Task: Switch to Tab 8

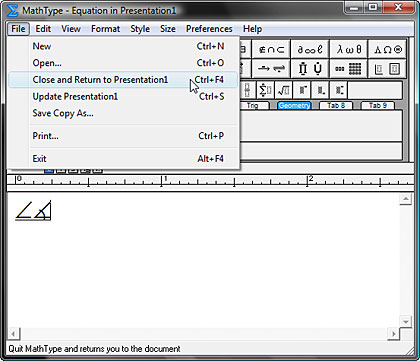Action: pyautogui.click(x=336, y=106)
